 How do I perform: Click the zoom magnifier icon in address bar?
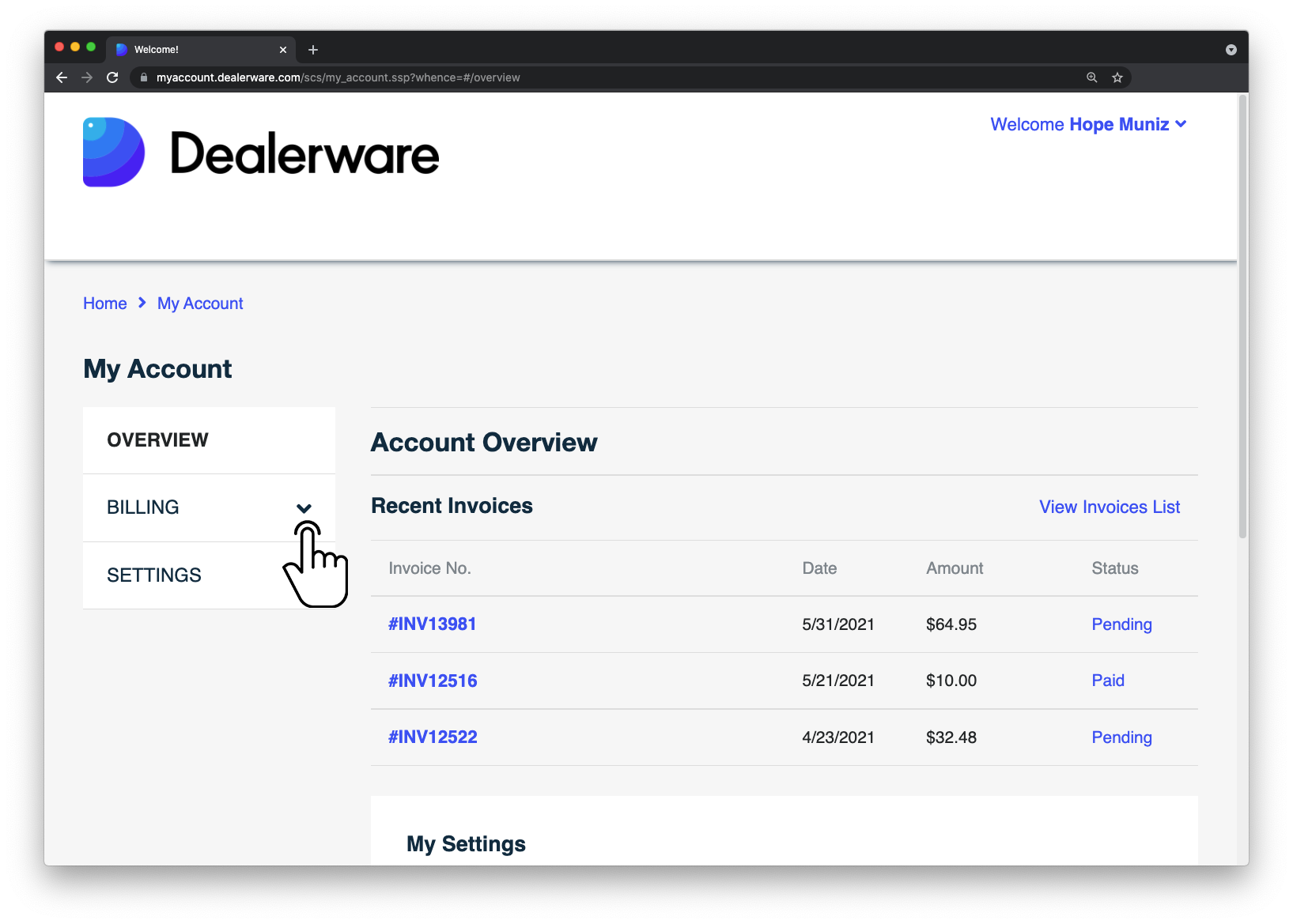(1092, 77)
